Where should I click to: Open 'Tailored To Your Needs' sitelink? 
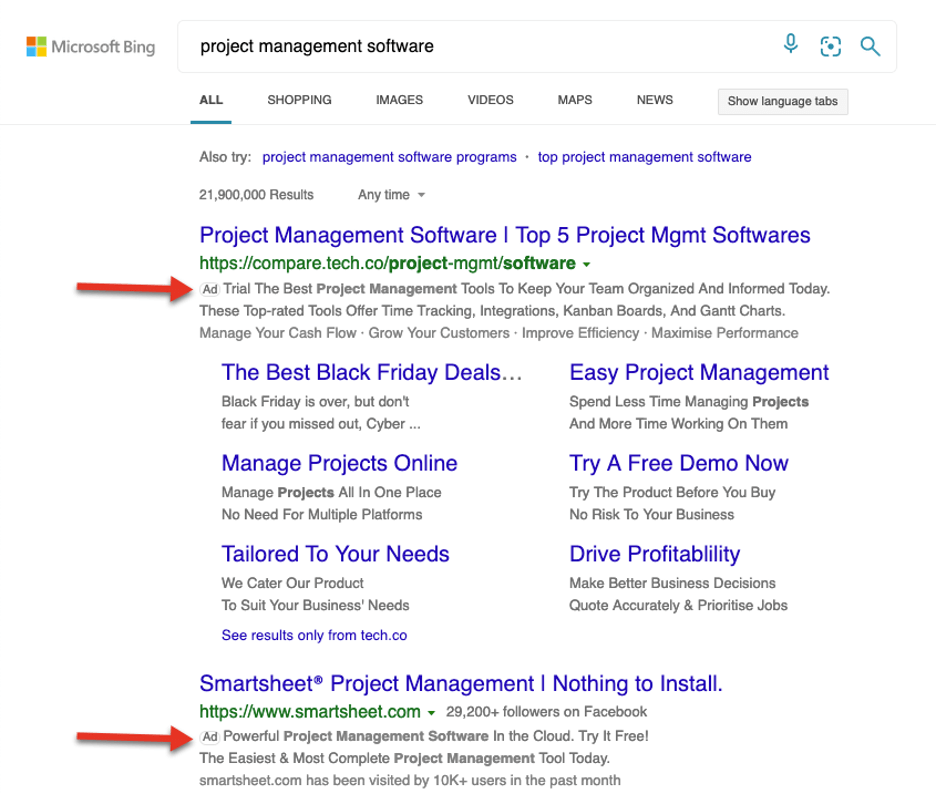[x=335, y=554]
